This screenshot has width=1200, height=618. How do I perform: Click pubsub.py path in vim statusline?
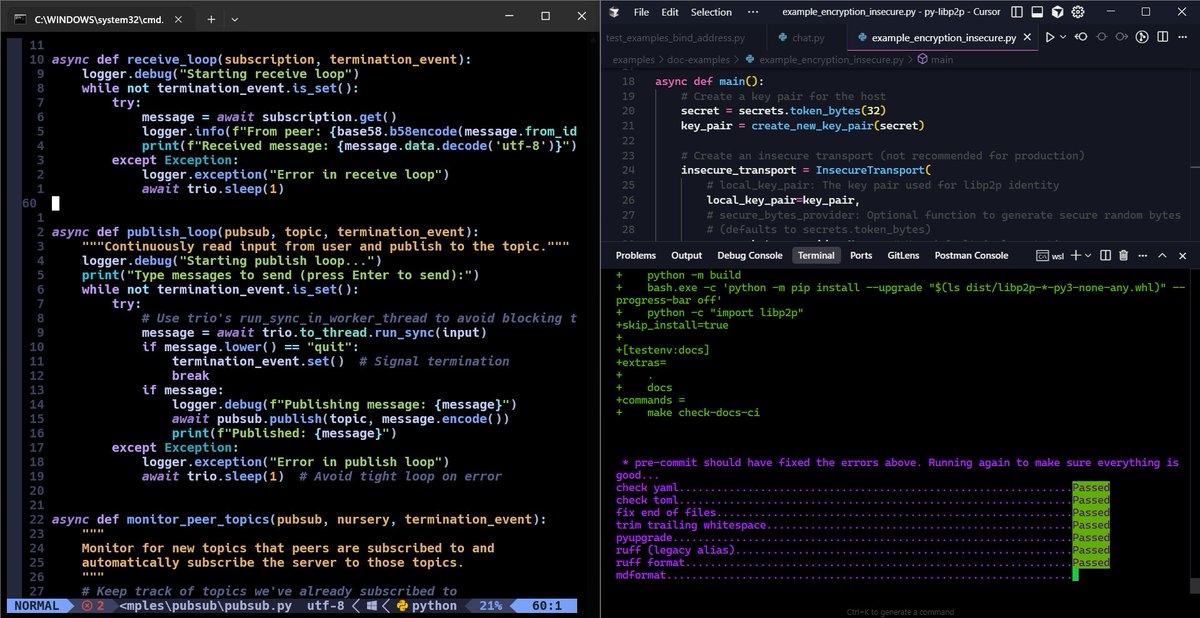[204, 606]
